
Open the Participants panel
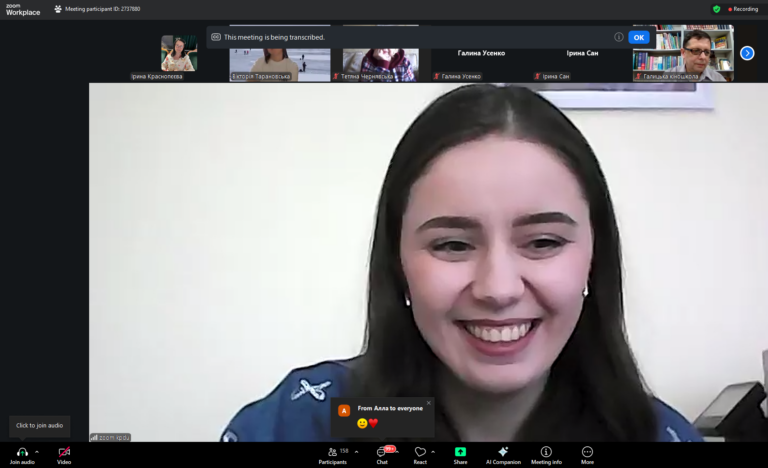click(x=333, y=455)
